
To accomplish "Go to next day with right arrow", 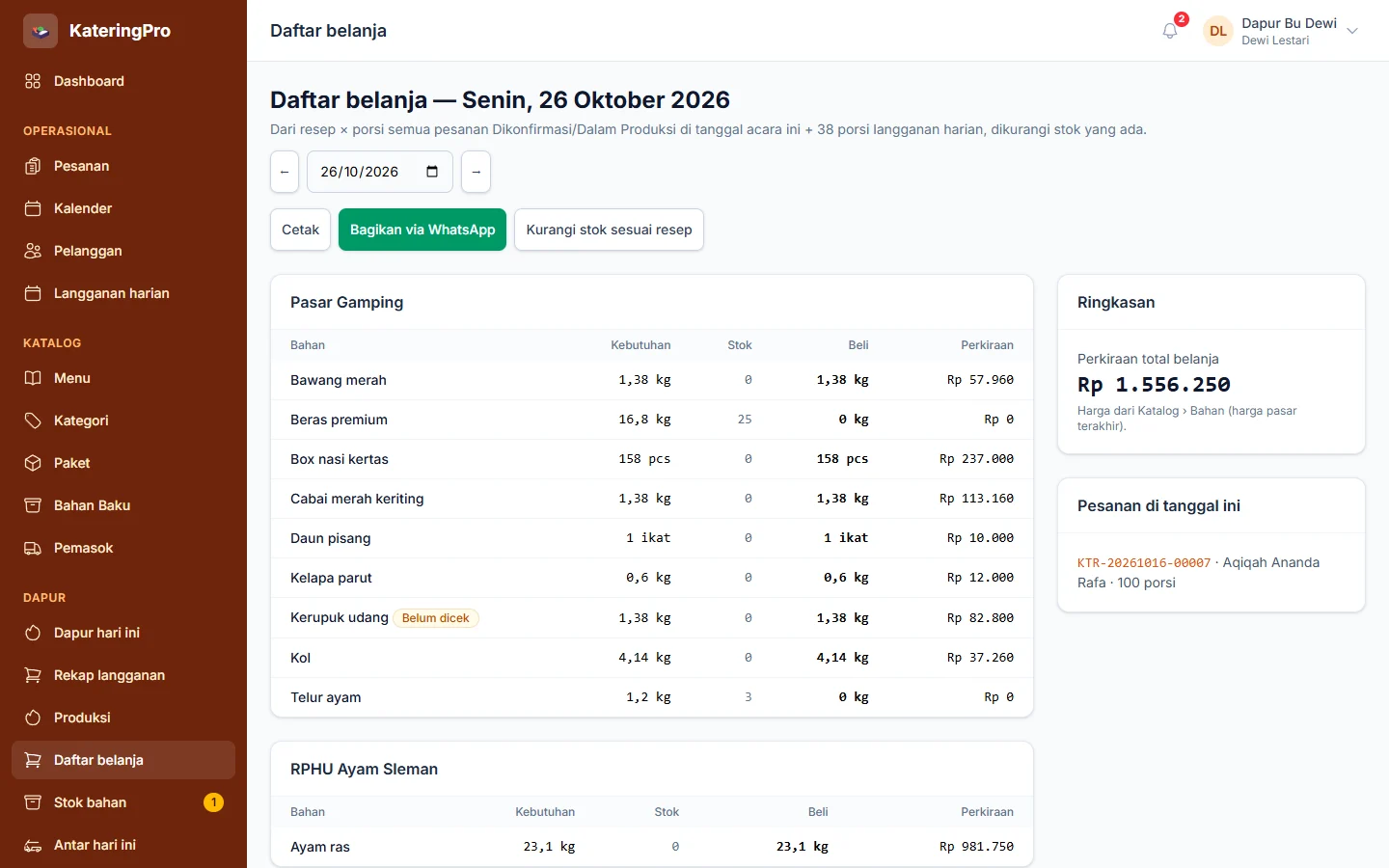I will [x=476, y=172].
